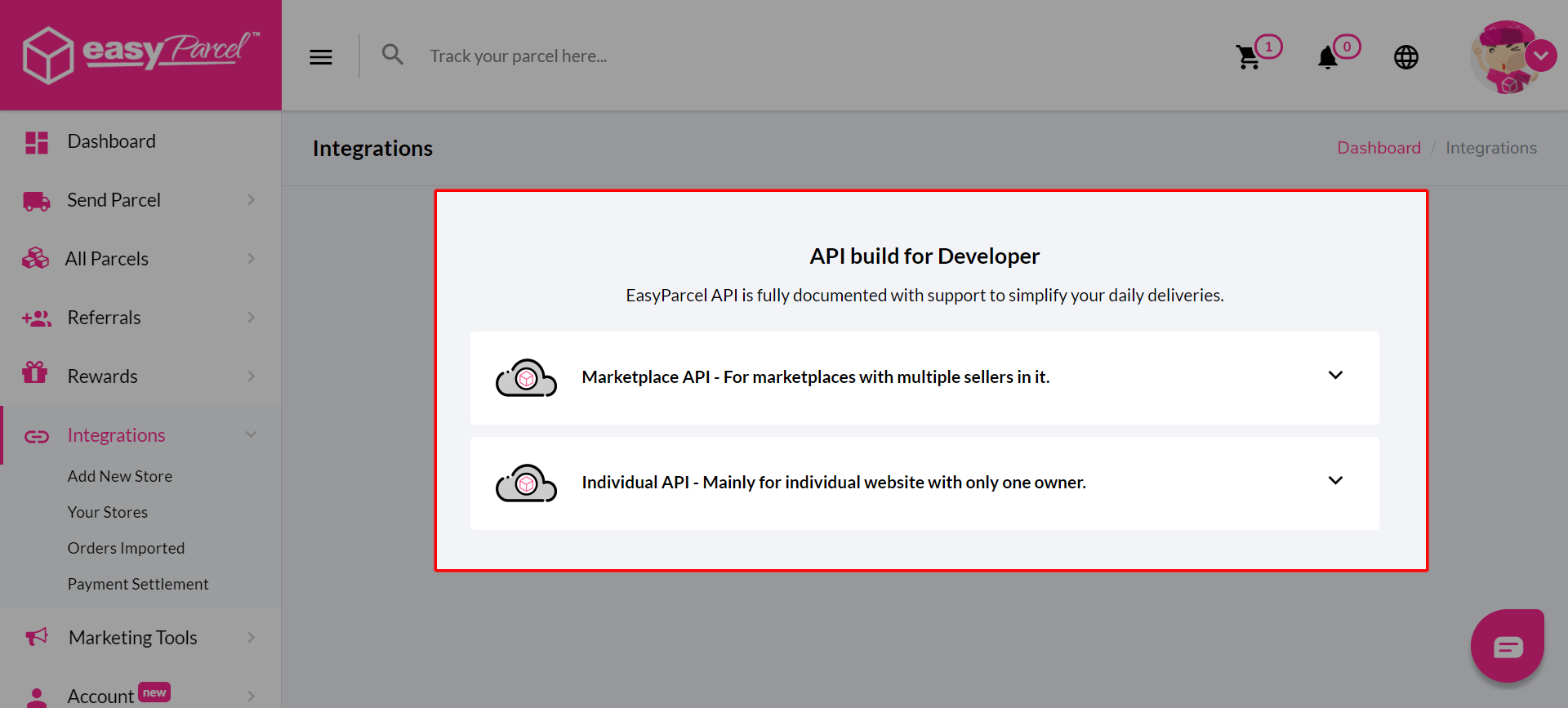Click the Individual API title text
This screenshot has height=708, width=1568.
pos(834,483)
